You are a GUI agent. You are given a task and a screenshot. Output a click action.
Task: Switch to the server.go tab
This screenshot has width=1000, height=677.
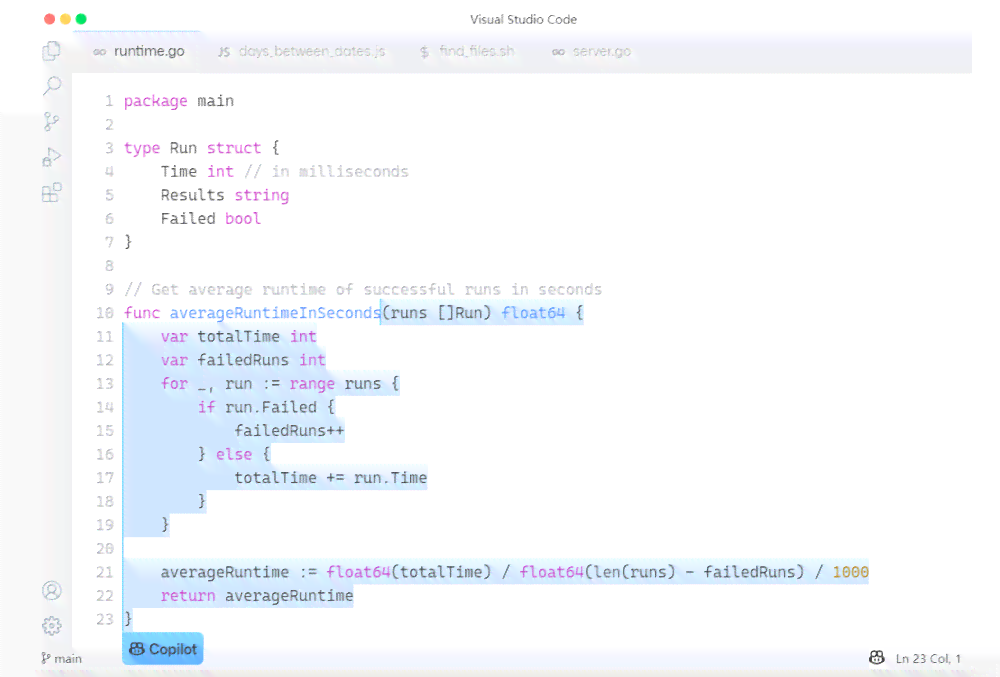click(591, 52)
